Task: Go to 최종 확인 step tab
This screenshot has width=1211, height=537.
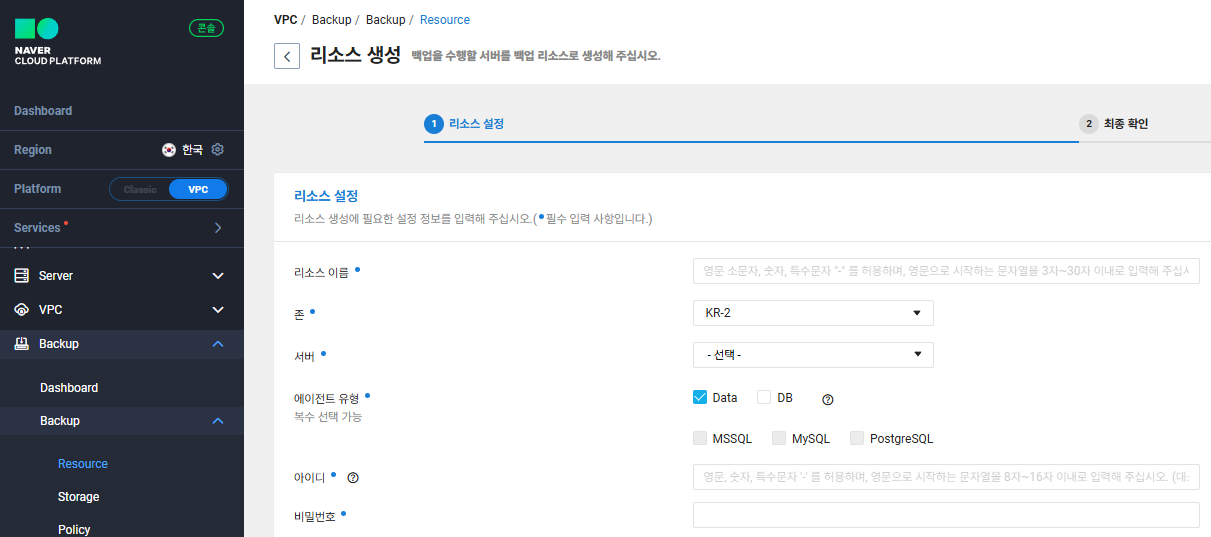Action: [1126, 124]
